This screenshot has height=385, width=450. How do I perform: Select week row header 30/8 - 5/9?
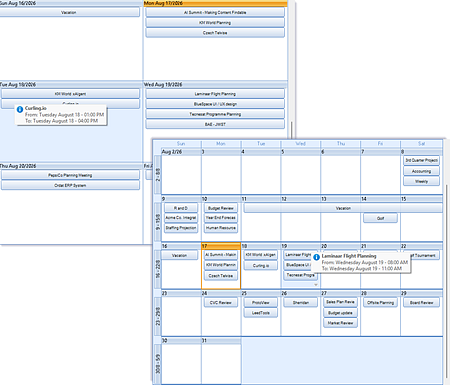coord(158,364)
